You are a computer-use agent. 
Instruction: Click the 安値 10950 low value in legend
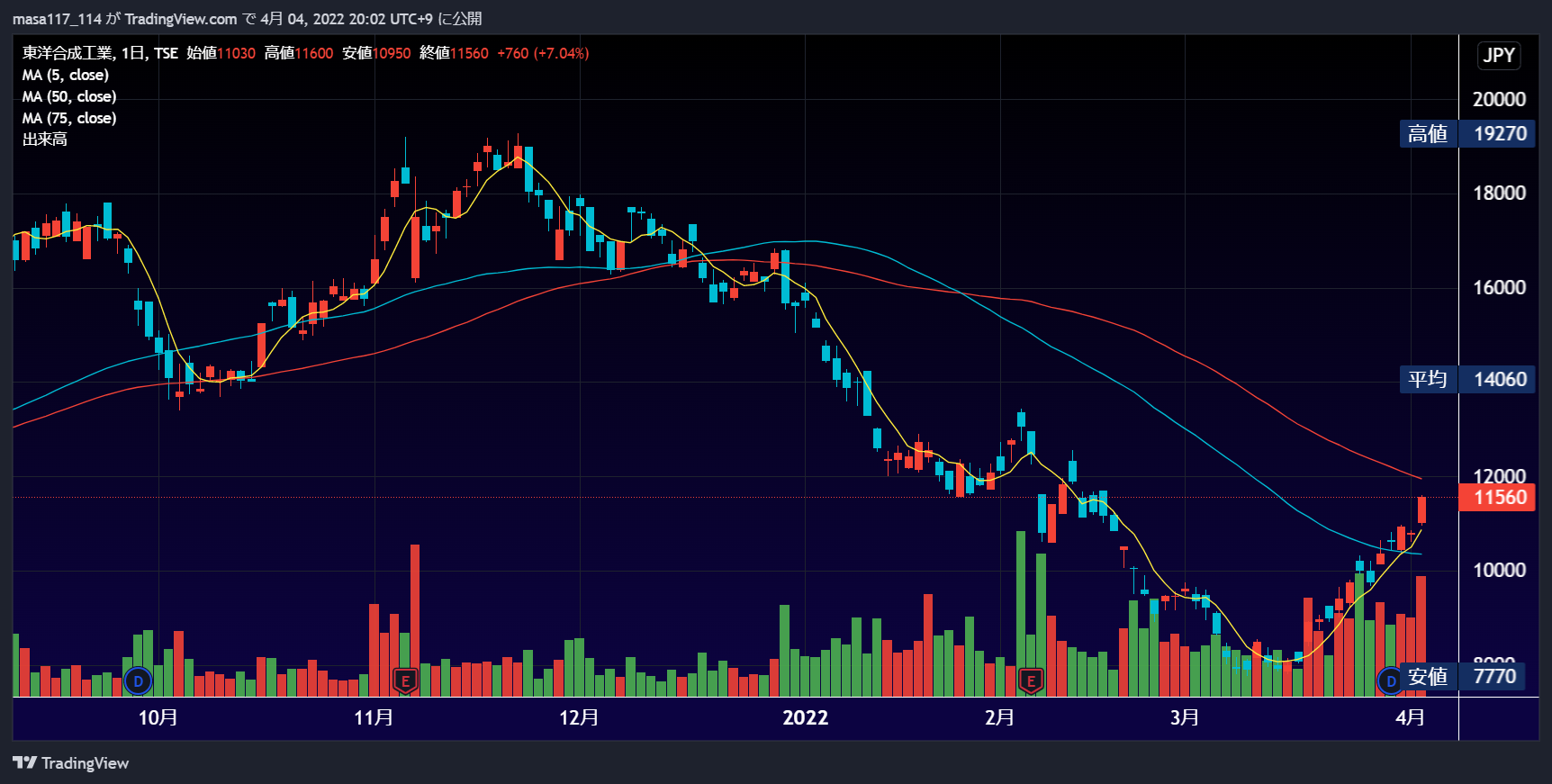(x=376, y=53)
